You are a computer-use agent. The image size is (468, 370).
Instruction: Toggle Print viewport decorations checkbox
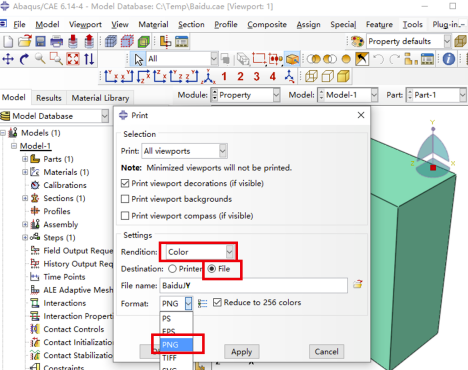click(125, 183)
